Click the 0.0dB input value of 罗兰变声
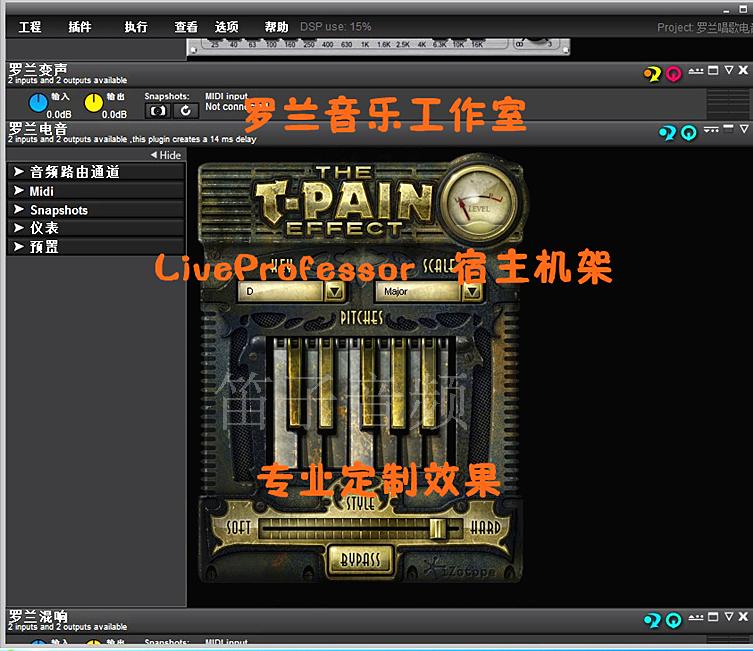The width and height of the screenshot is (753, 651). [59, 115]
